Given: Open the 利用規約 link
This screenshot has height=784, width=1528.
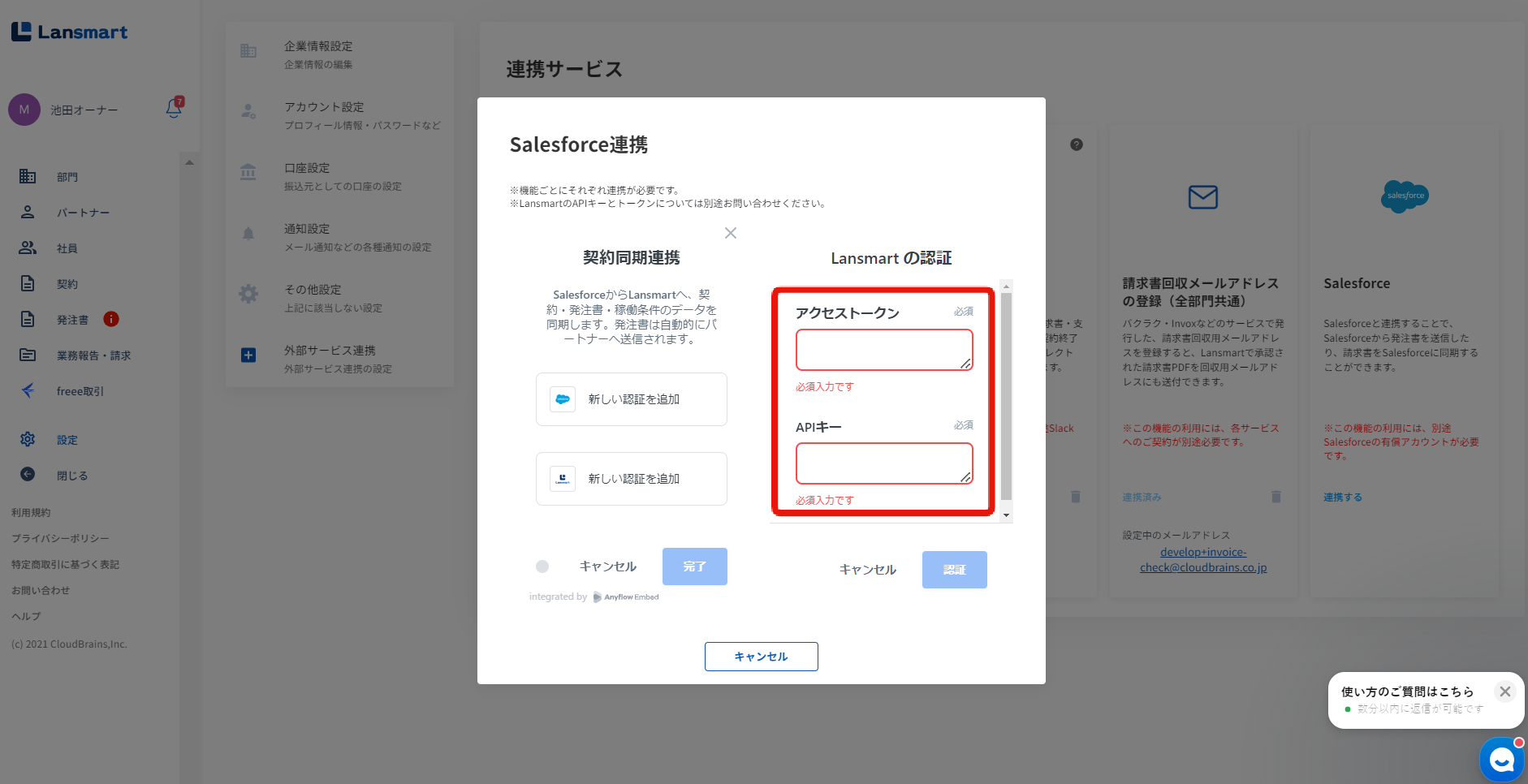Looking at the screenshot, I should [31, 513].
